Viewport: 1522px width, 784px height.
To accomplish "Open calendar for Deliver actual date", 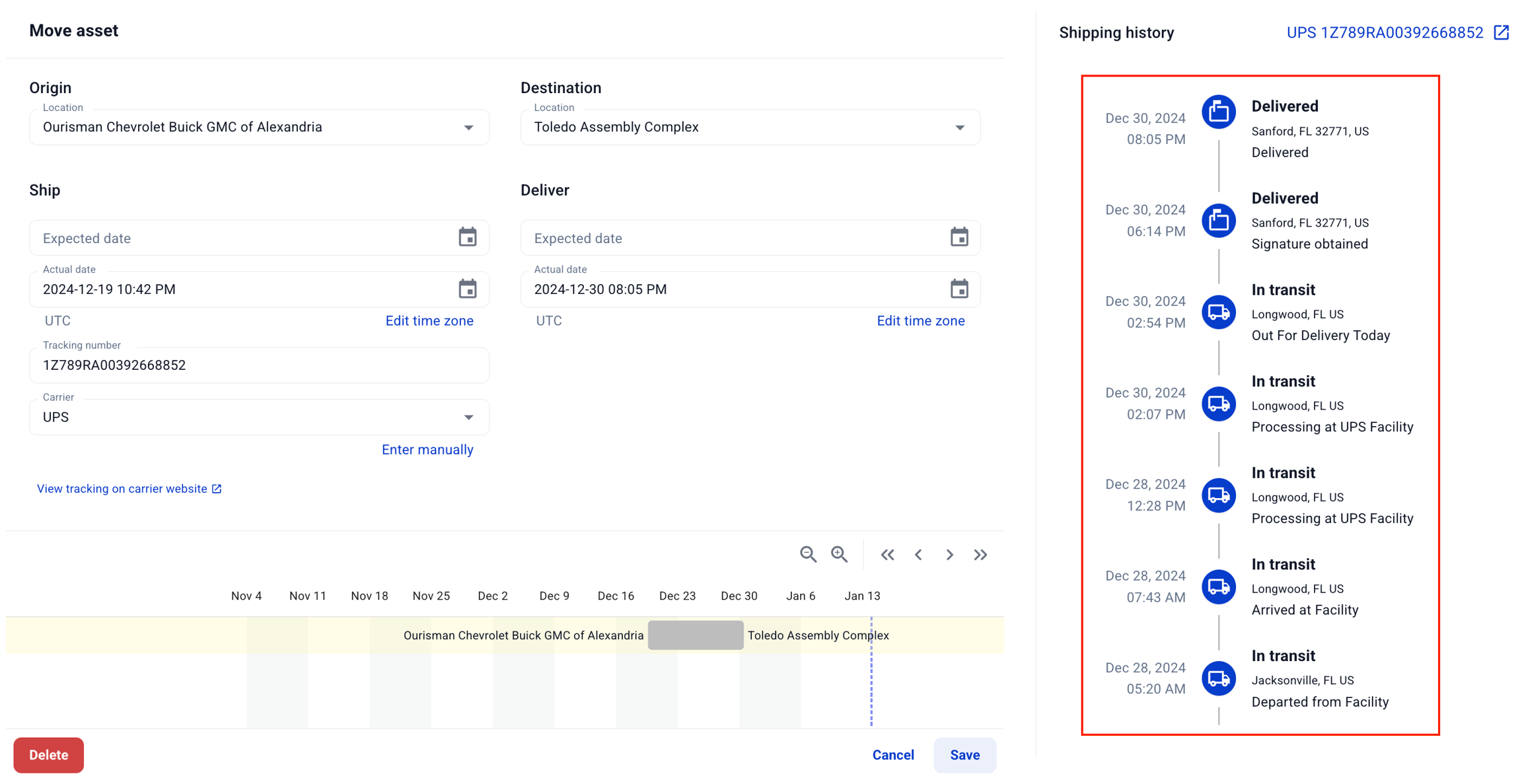I will (959, 289).
